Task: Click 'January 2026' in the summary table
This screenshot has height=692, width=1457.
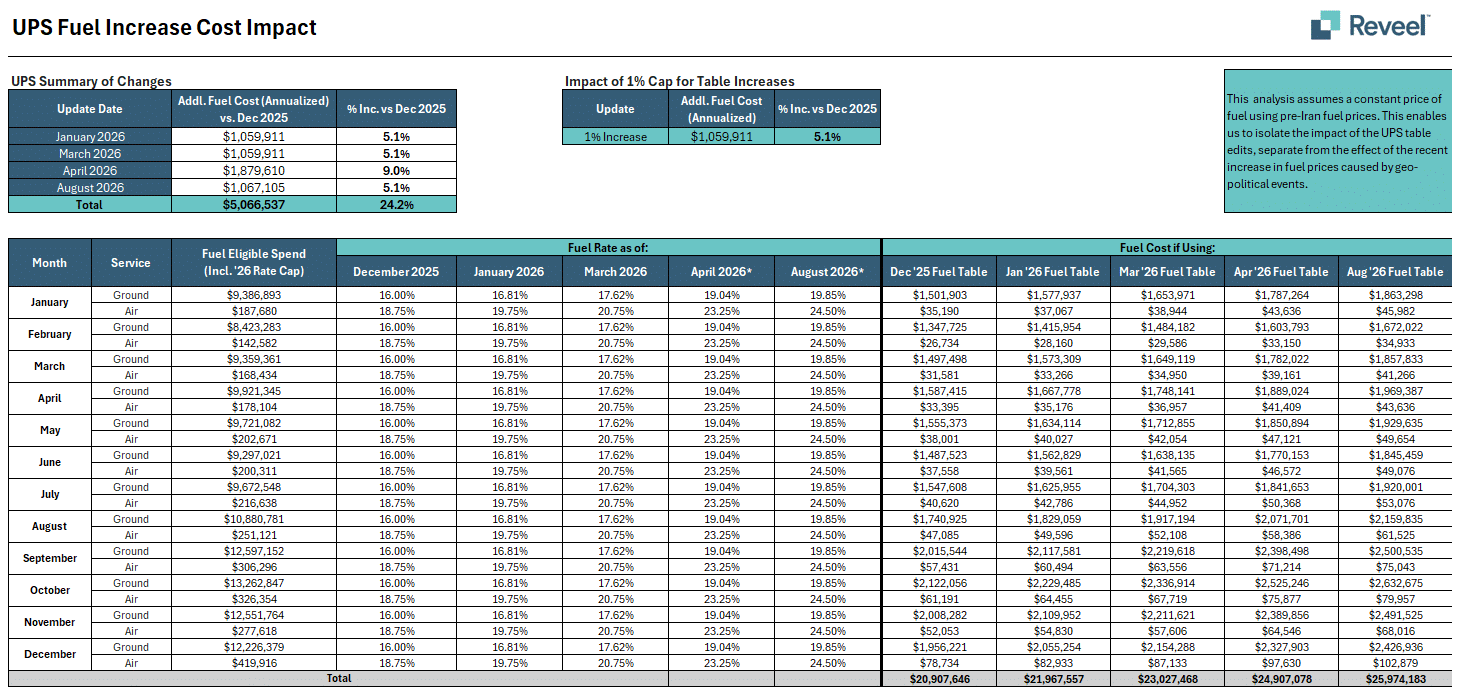Action: click(90, 137)
